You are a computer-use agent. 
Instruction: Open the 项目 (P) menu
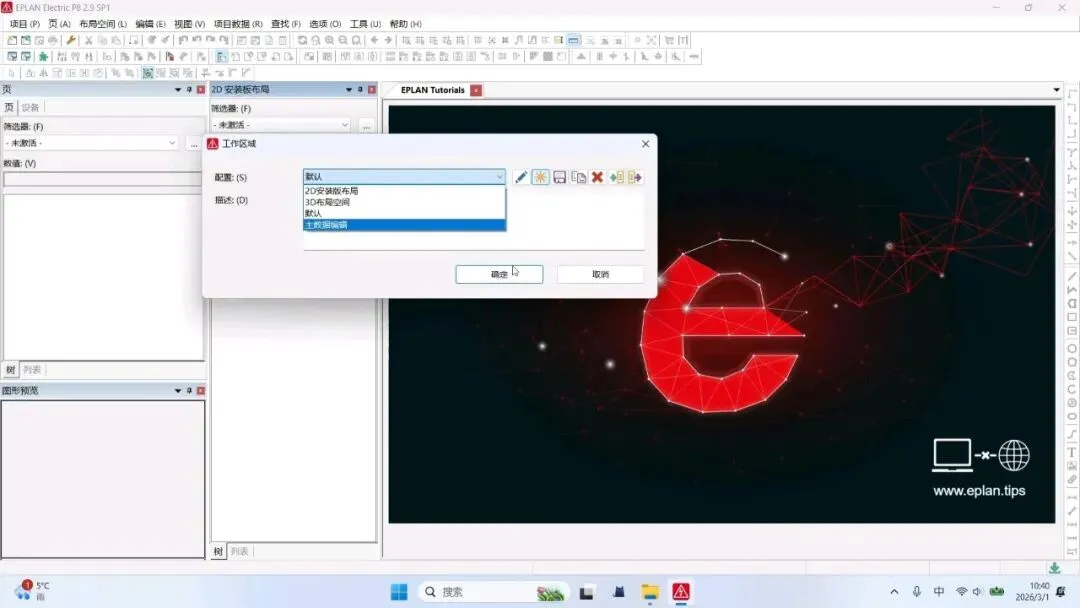(25, 24)
